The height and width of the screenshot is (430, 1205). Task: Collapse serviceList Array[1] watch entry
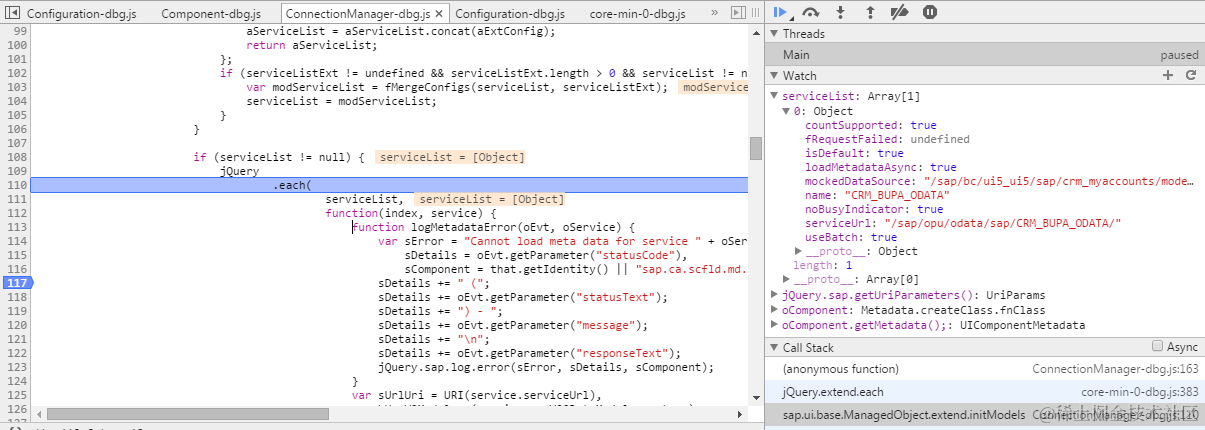click(776, 96)
